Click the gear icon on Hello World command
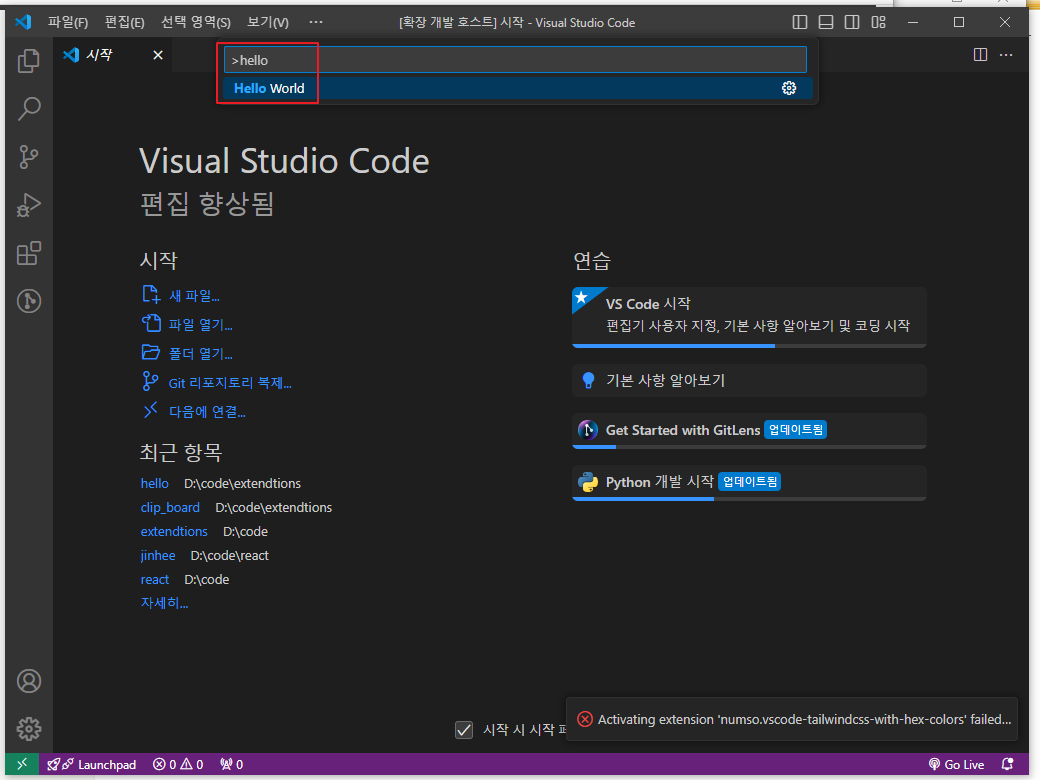1040x780 pixels. click(x=789, y=88)
